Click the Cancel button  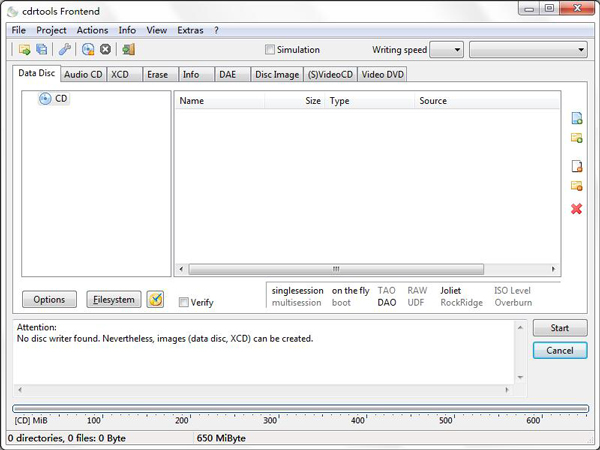click(560, 351)
